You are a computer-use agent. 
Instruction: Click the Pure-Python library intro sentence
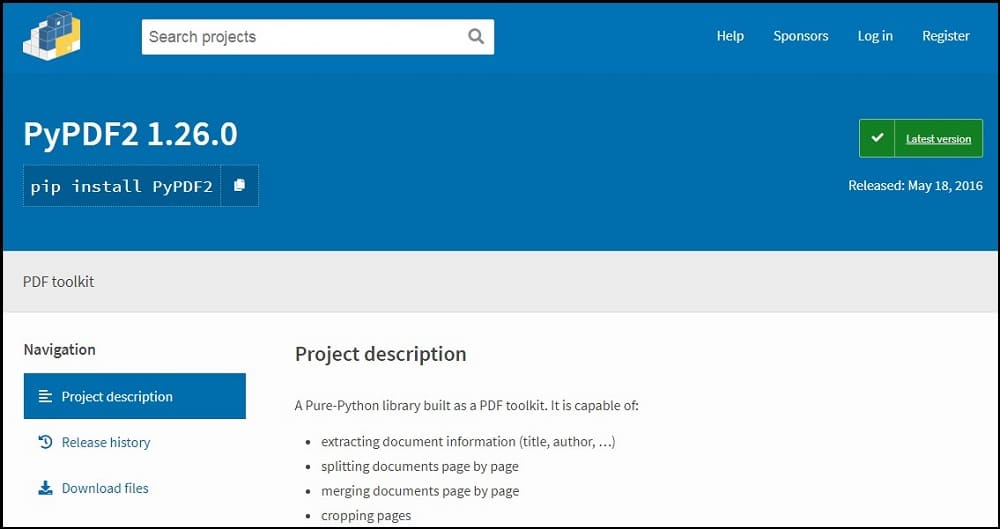[x=467, y=406]
